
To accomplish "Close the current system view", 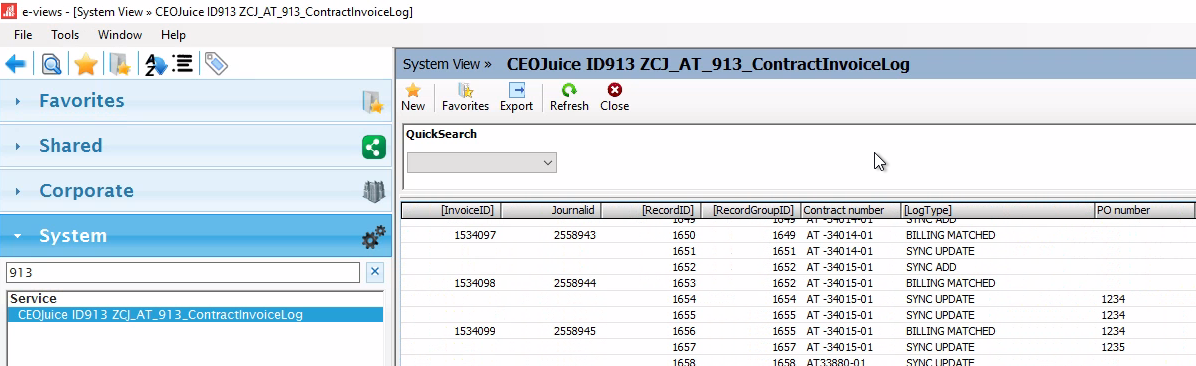I will [x=614, y=98].
